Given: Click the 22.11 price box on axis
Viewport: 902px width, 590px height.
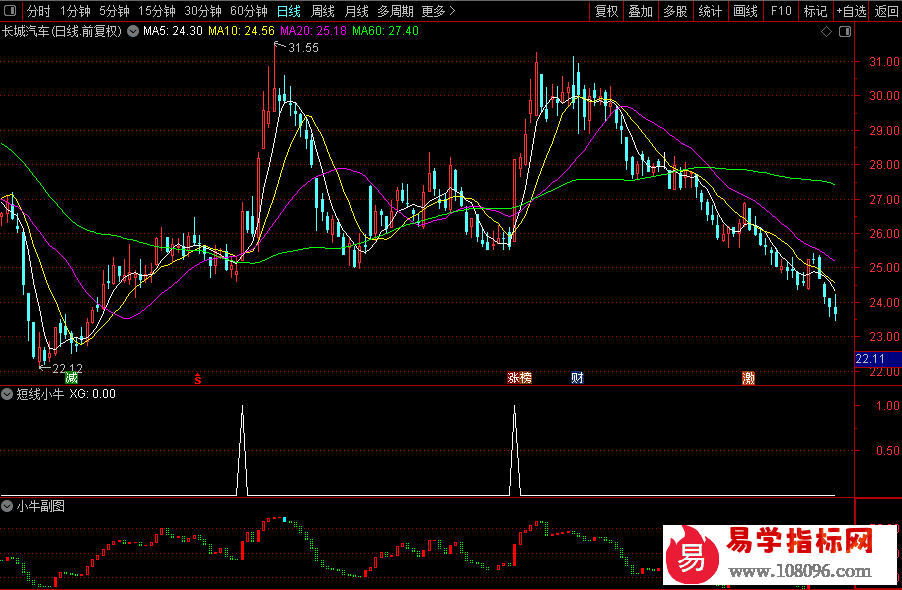Looking at the screenshot, I should pyautogui.click(x=878, y=359).
